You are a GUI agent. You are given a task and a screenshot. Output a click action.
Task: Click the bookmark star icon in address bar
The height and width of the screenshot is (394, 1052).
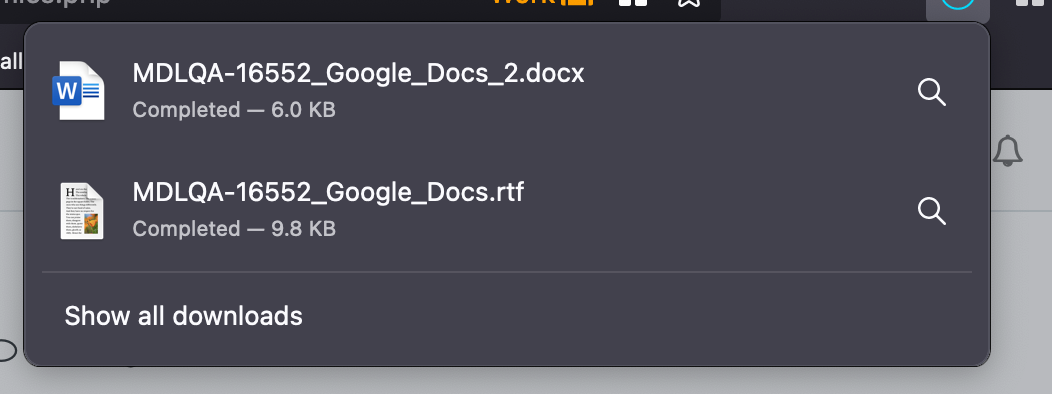pyautogui.click(x=688, y=3)
